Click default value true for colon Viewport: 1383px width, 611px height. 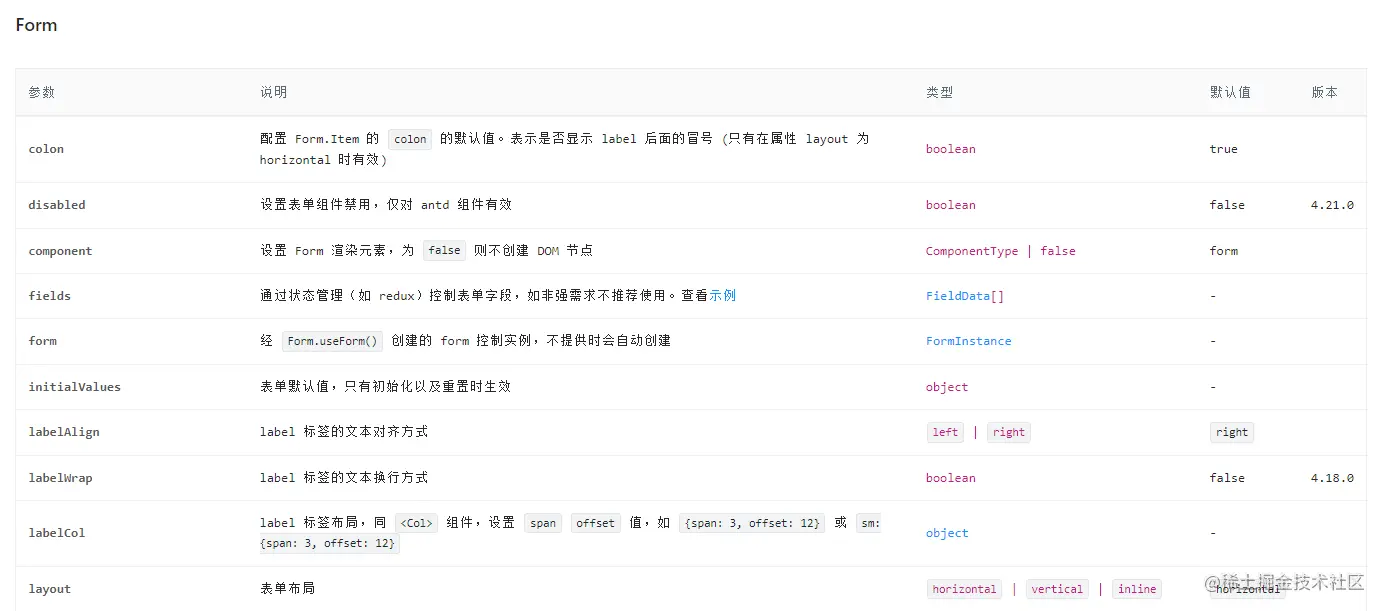(1224, 149)
